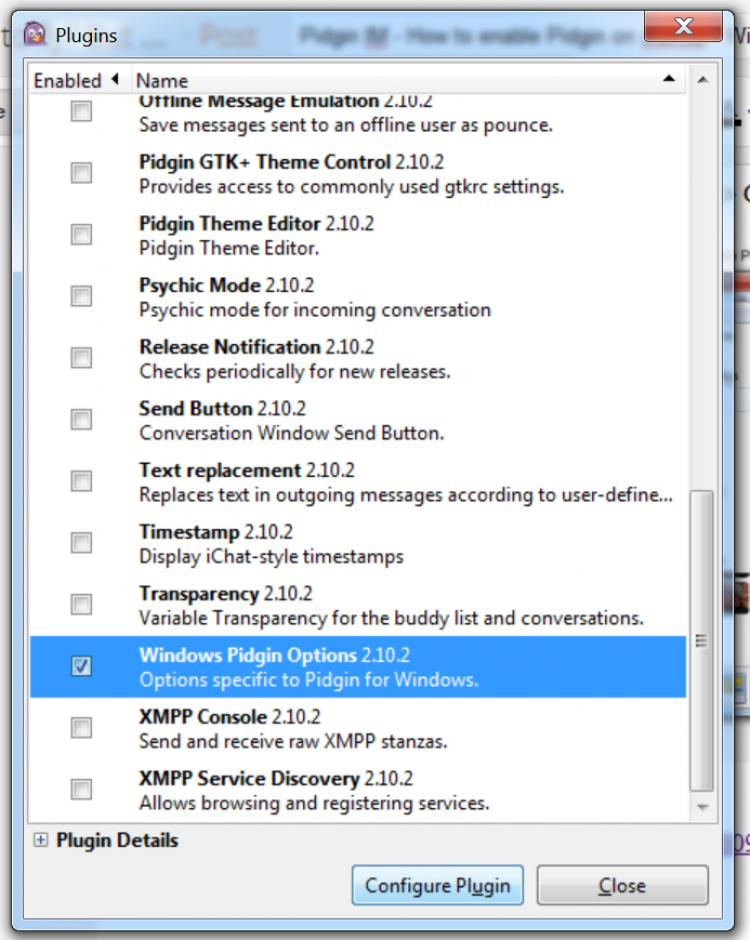Enable the Send Button plugin checkbox

pos(81,420)
